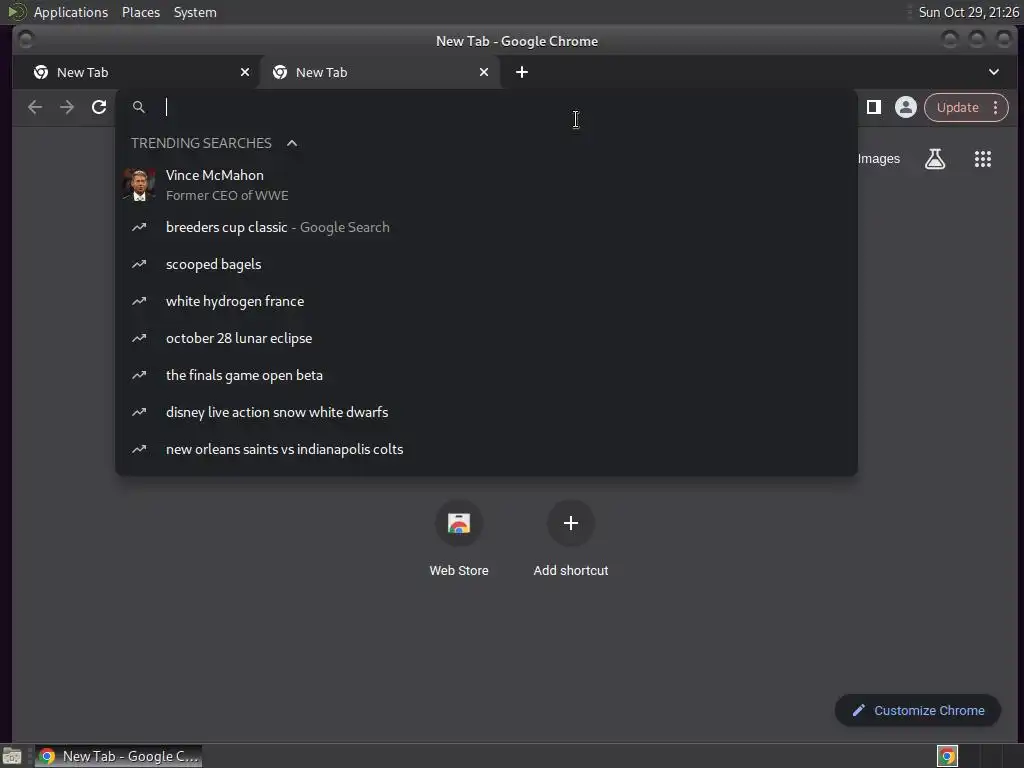Close the second New Tab tab
This screenshot has height=768, width=1024.
pyautogui.click(x=484, y=72)
